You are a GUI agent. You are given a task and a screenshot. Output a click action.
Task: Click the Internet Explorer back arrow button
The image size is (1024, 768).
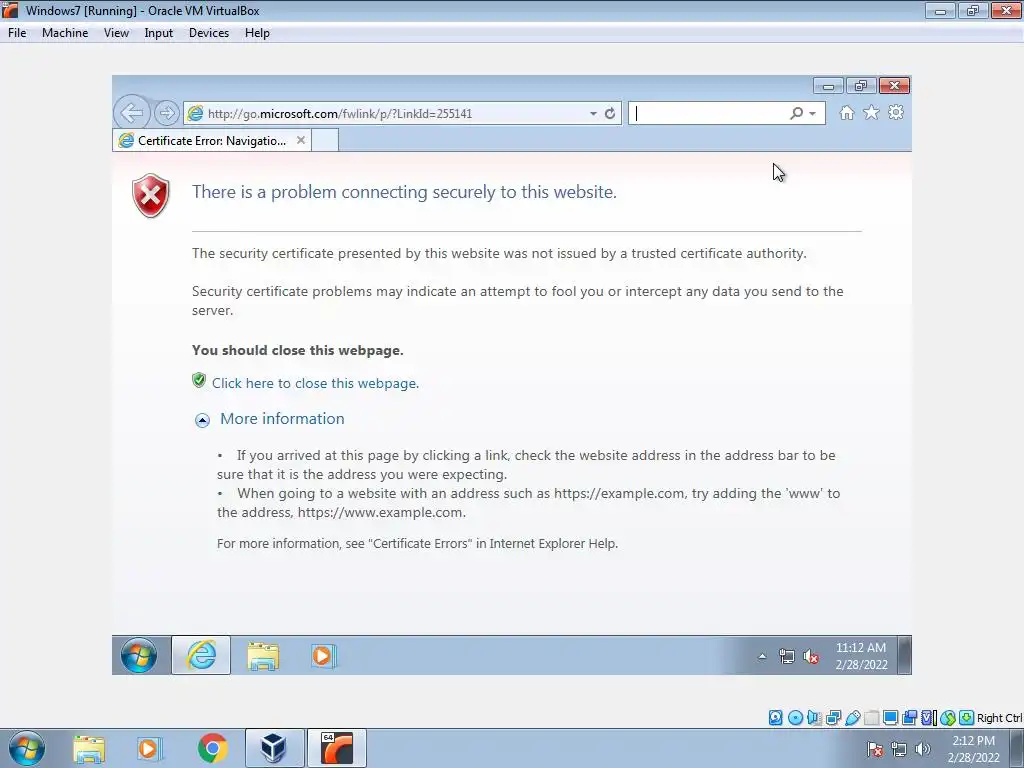pyautogui.click(x=131, y=113)
